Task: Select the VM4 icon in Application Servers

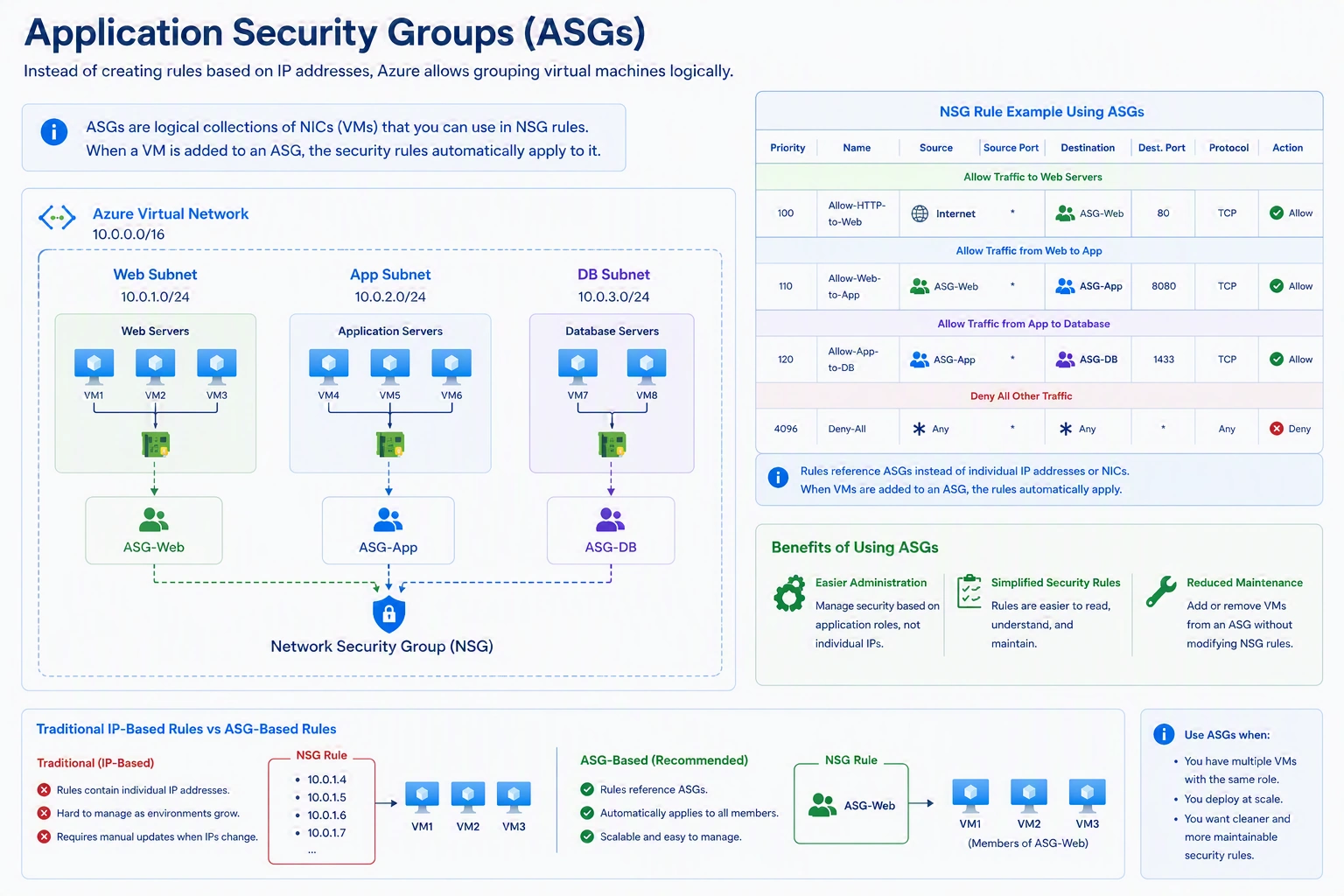Action: [329, 367]
